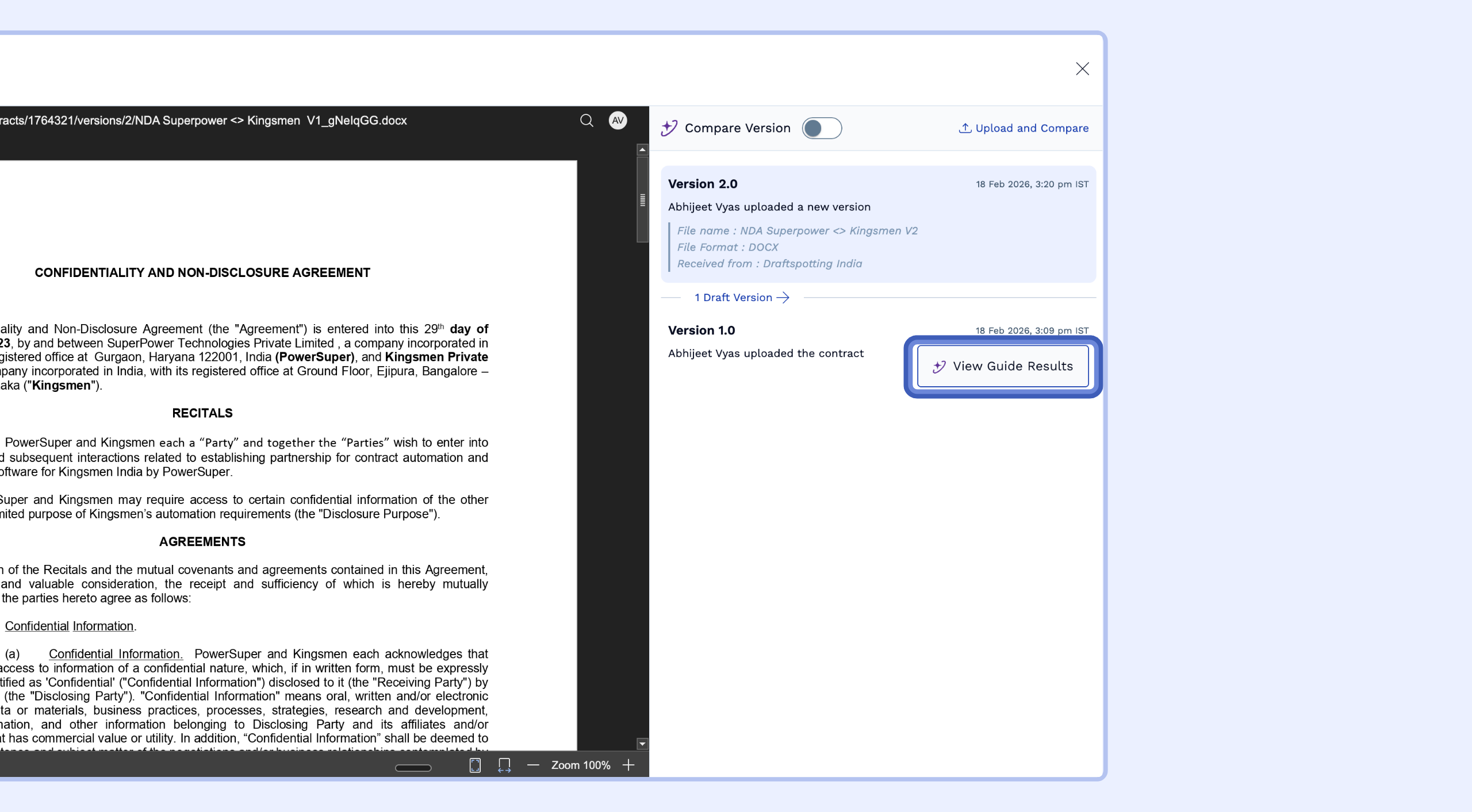Screen dimensions: 1472x812
Task: Click fit-to-page icon in viewer footer
Action: pos(475,765)
